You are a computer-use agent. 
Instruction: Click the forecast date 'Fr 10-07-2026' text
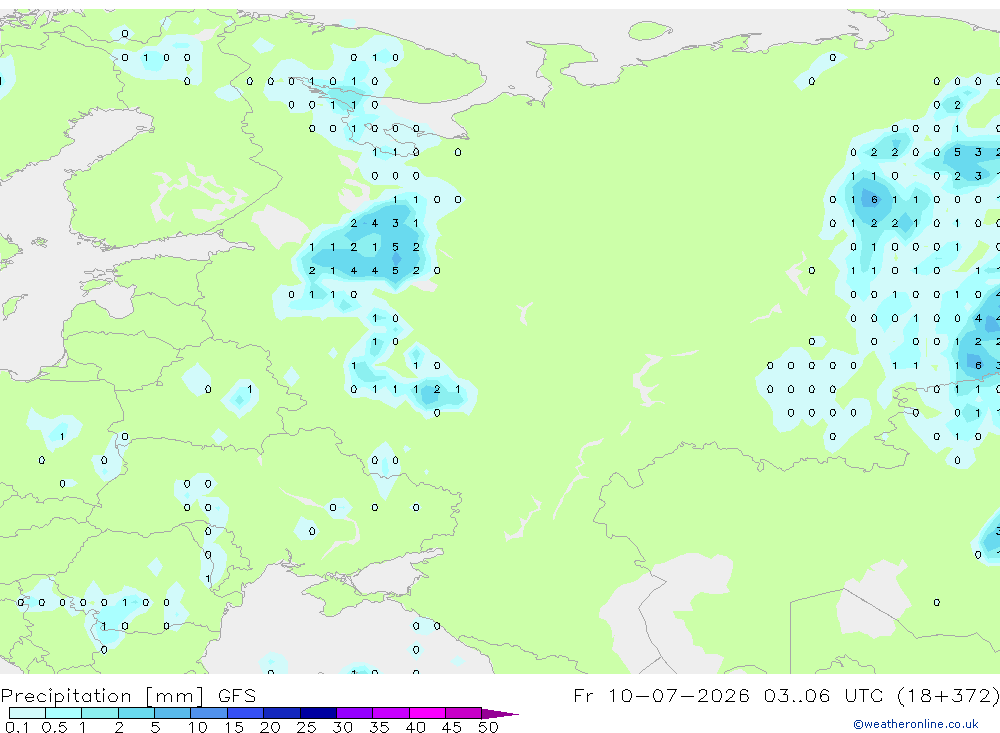pyautogui.click(x=661, y=695)
